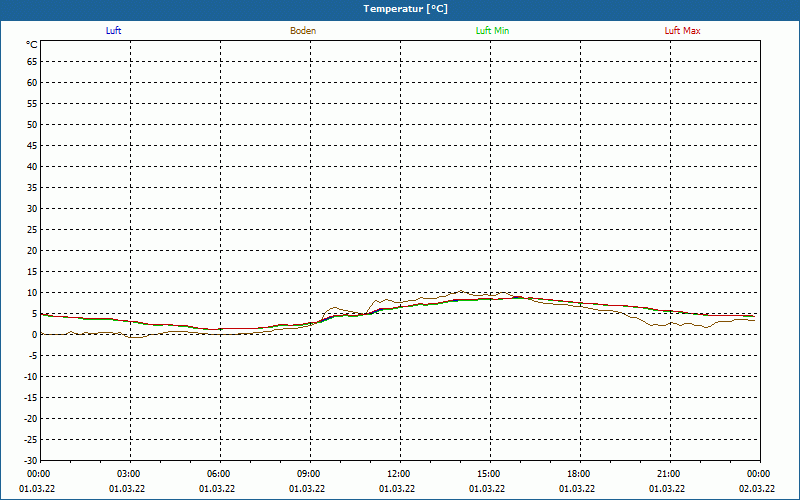
Task: Click the Luft legend label
Action: [113, 31]
